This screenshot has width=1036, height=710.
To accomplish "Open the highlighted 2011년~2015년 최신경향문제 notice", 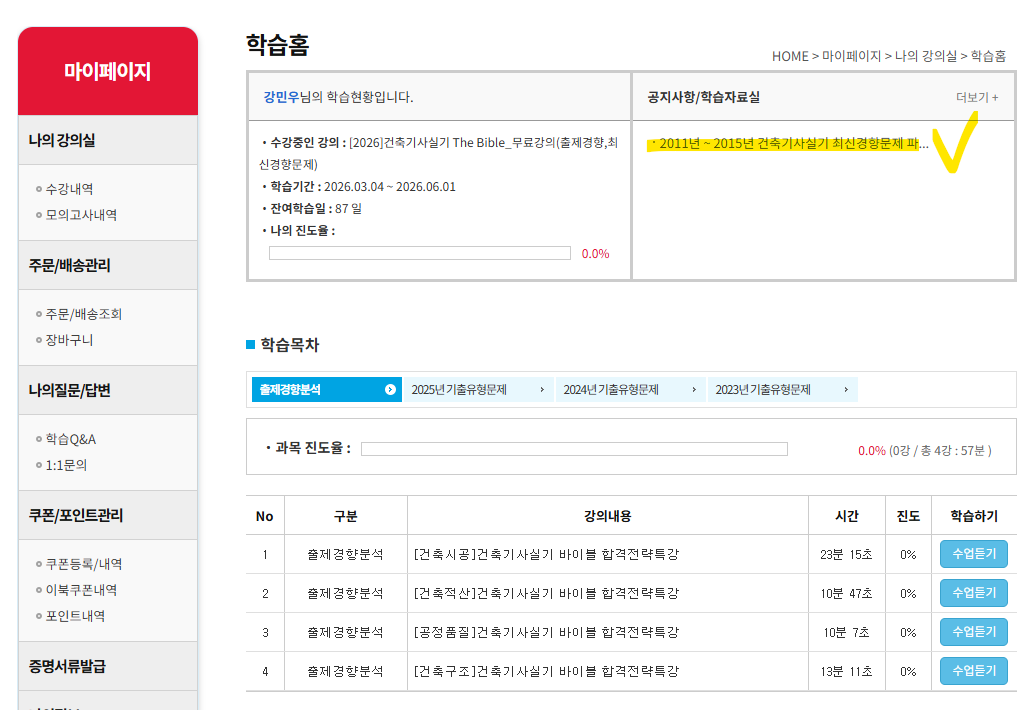I will point(787,144).
